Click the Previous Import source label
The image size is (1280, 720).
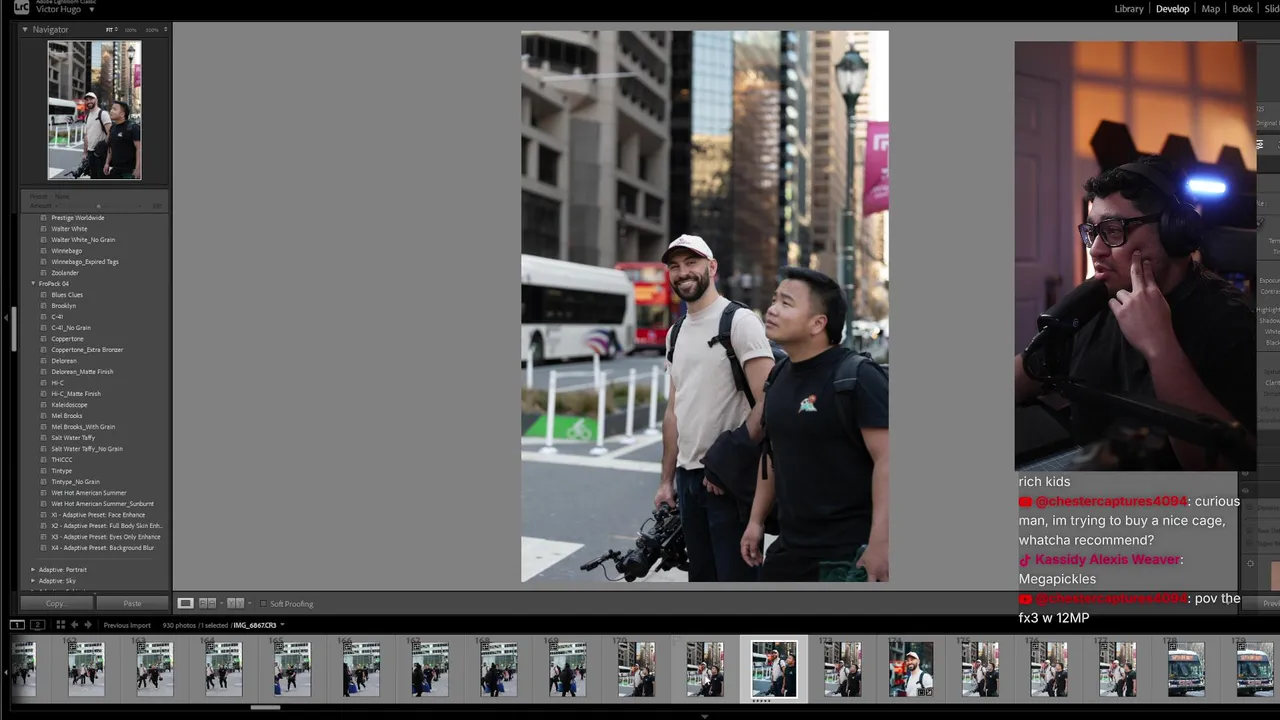[127, 625]
